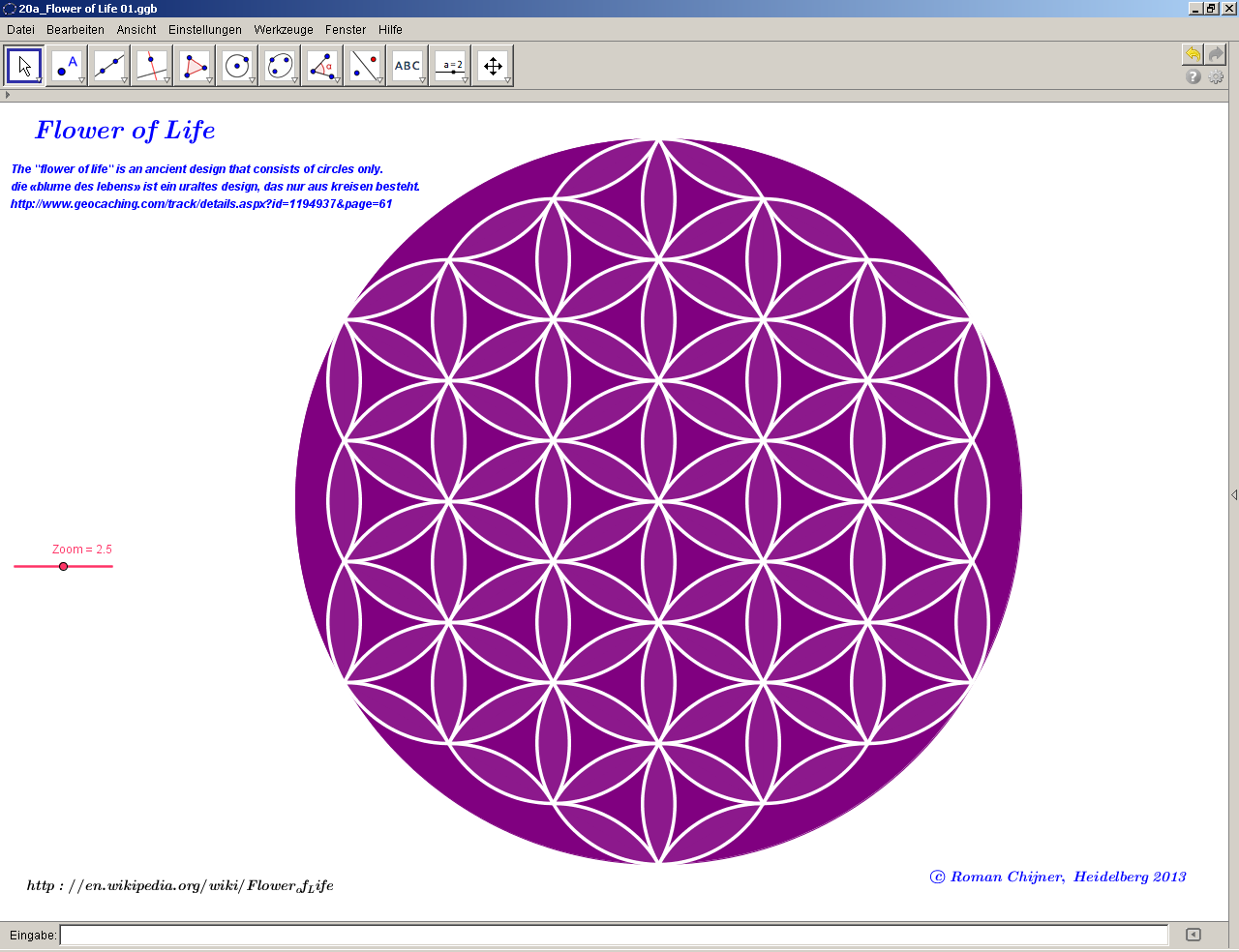Pick the Perpendicular Line tool
Screen dimensions: 1239x952
pos(152,66)
